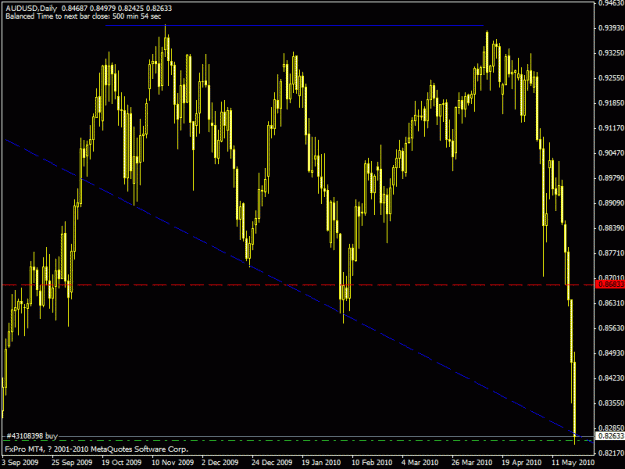Select the blue dashed descending trendline

(298, 291)
